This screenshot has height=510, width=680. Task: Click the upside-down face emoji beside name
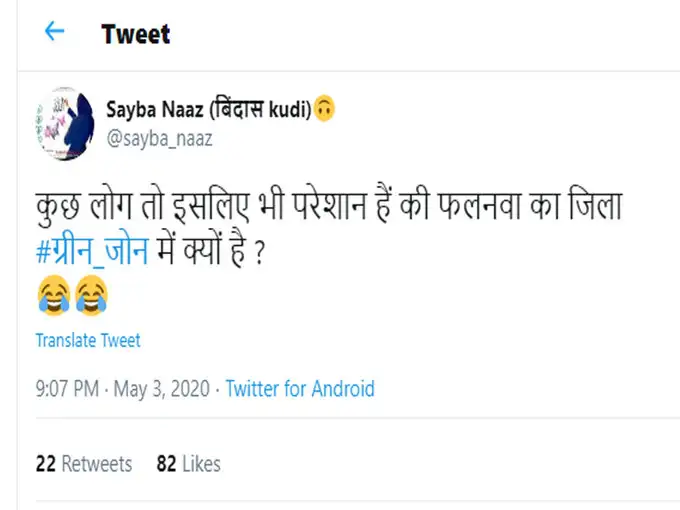point(323,108)
